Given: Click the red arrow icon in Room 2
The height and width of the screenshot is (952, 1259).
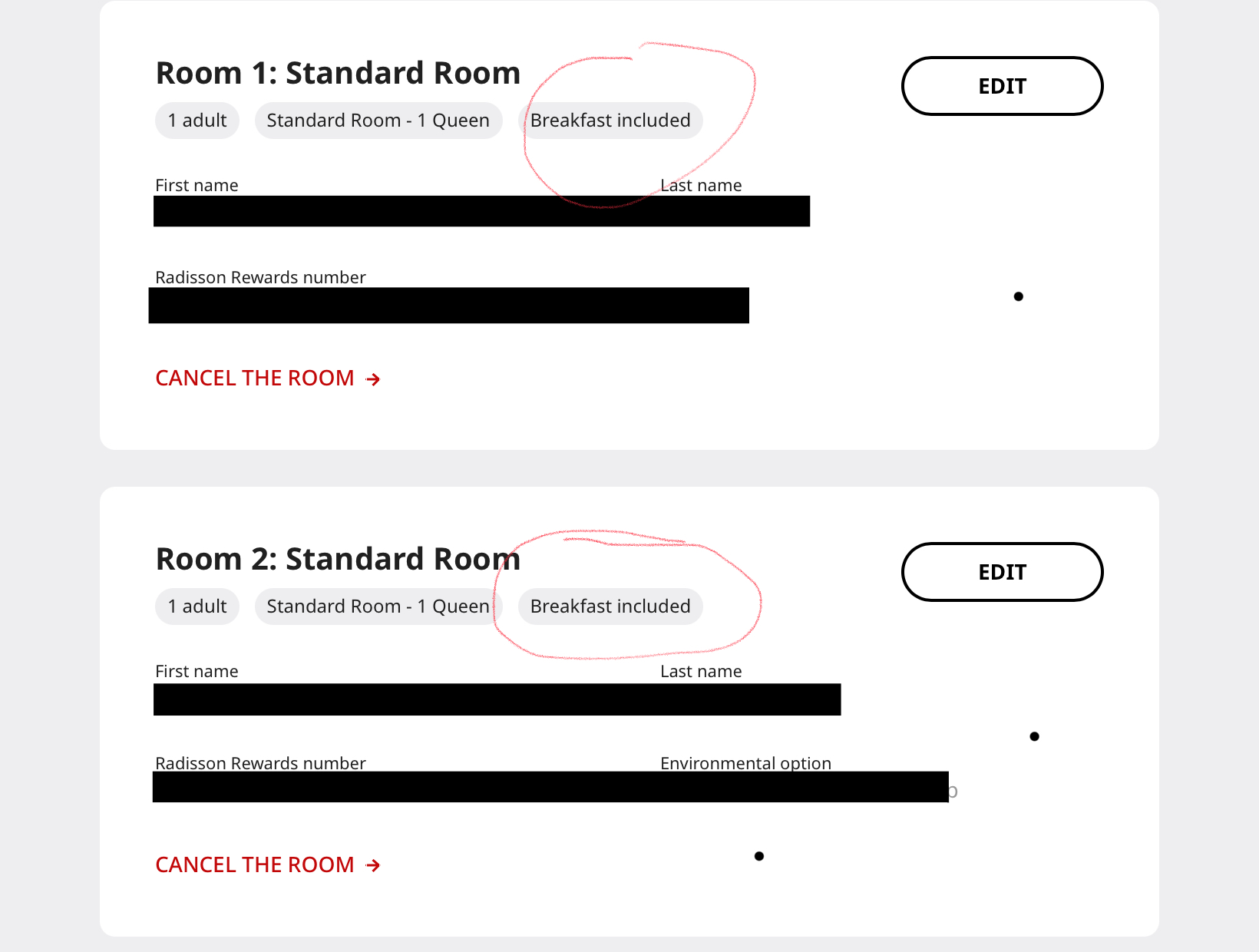Looking at the screenshot, I should pos(373,866).
